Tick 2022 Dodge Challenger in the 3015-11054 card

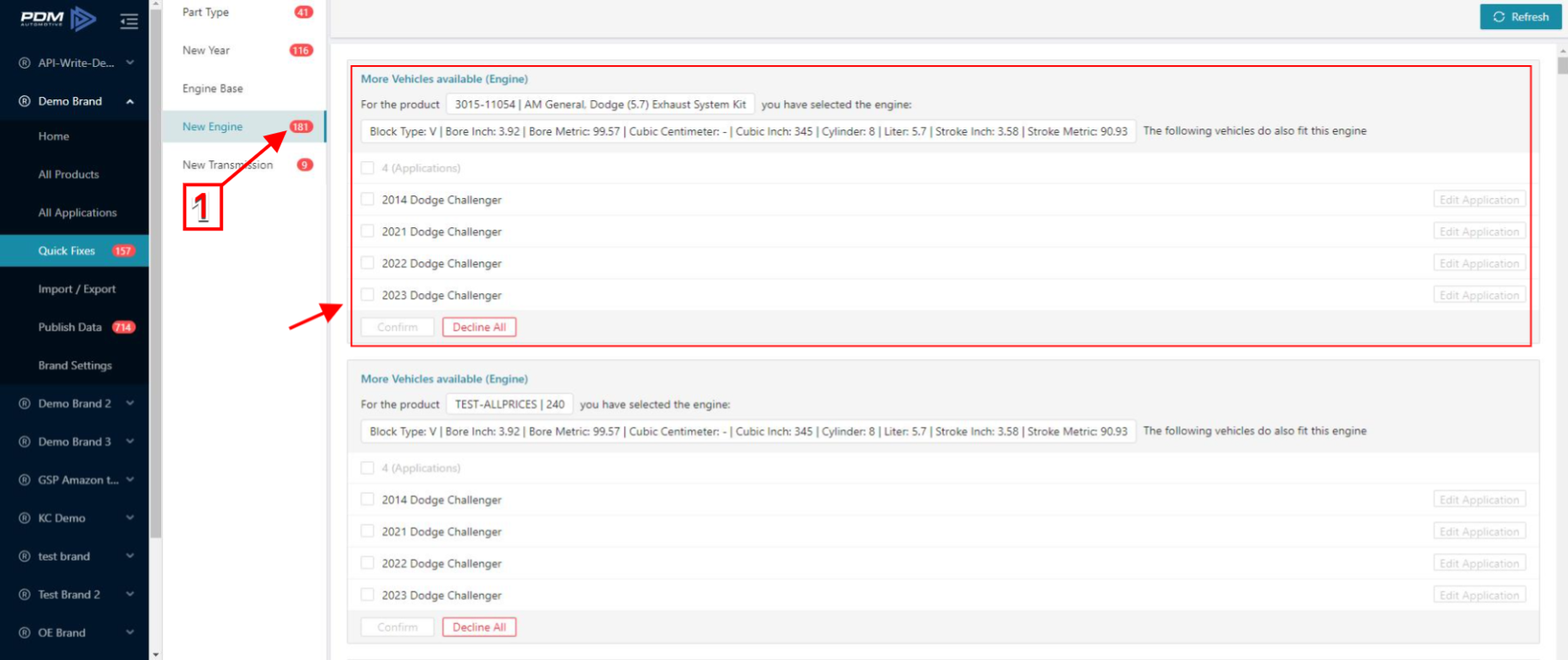point(368,263)
